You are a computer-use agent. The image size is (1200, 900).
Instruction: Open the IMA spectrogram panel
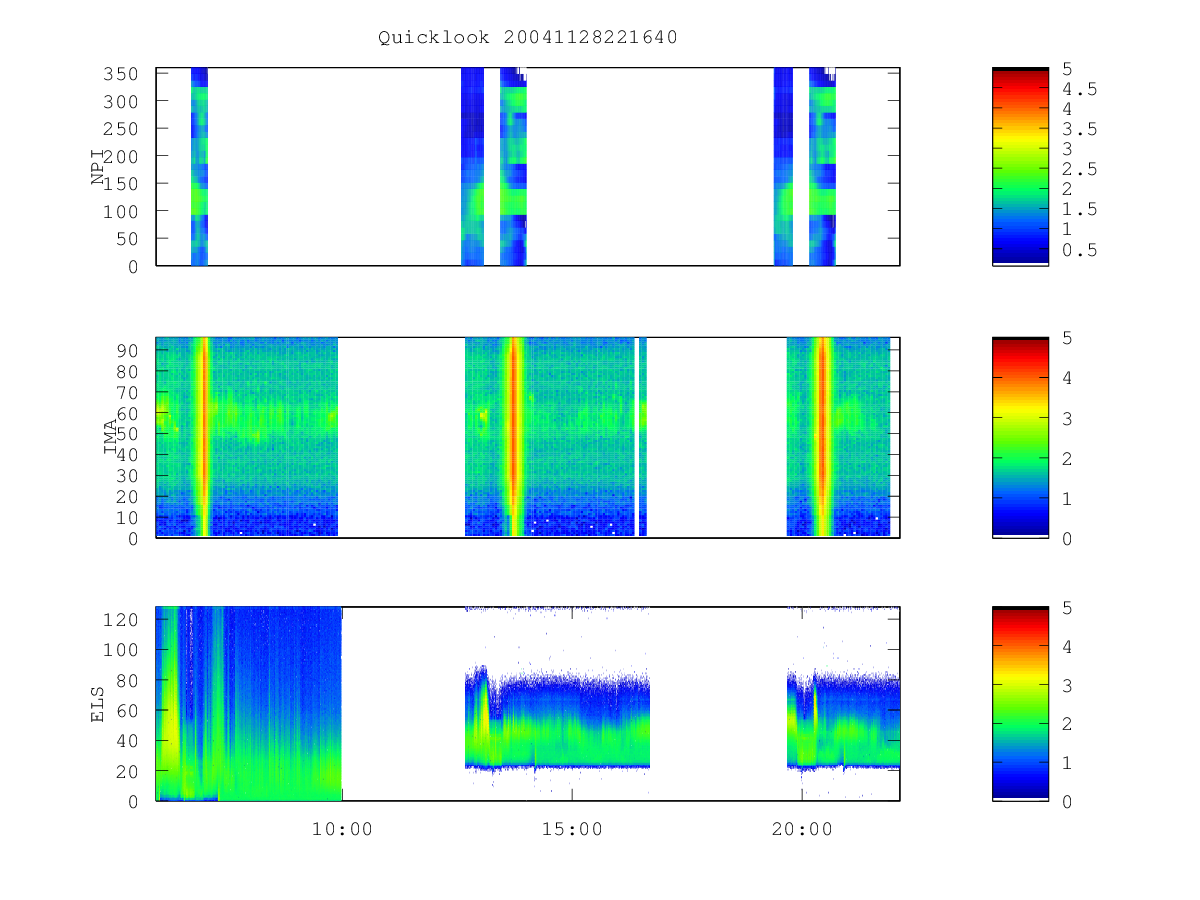point(528,437)
